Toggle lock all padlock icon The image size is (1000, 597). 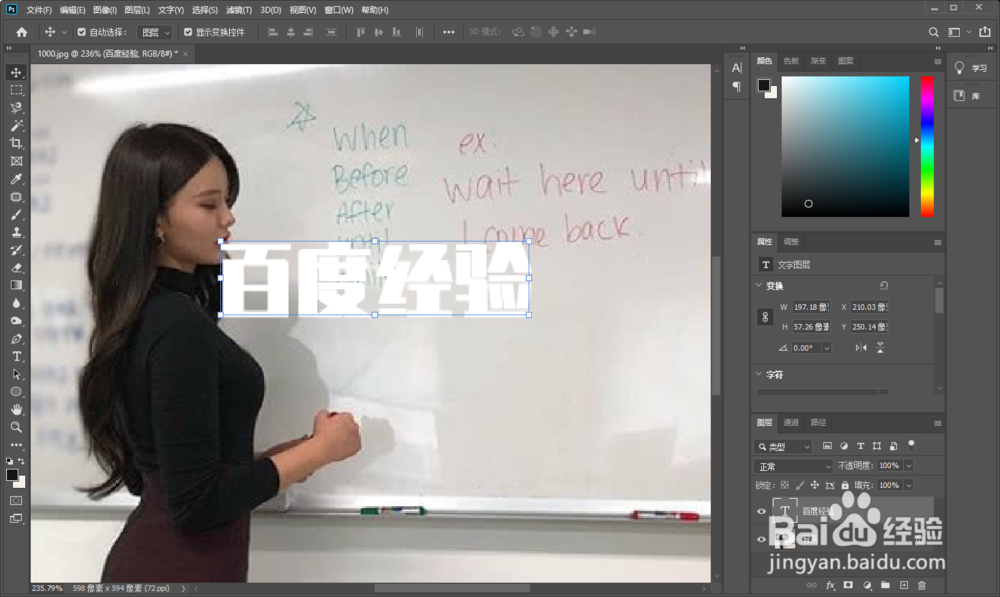[x=845, y=485]
